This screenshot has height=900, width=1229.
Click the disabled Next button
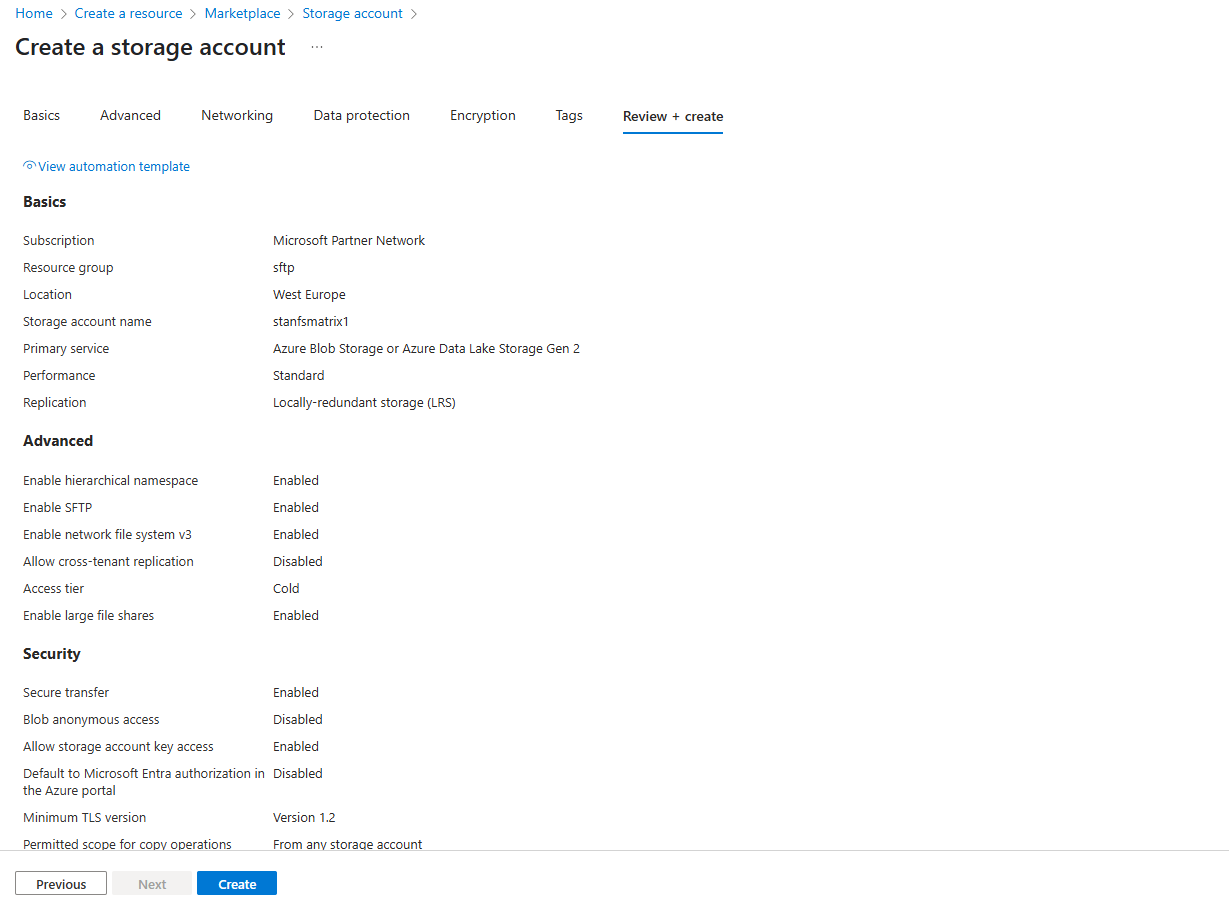(152, 884)
